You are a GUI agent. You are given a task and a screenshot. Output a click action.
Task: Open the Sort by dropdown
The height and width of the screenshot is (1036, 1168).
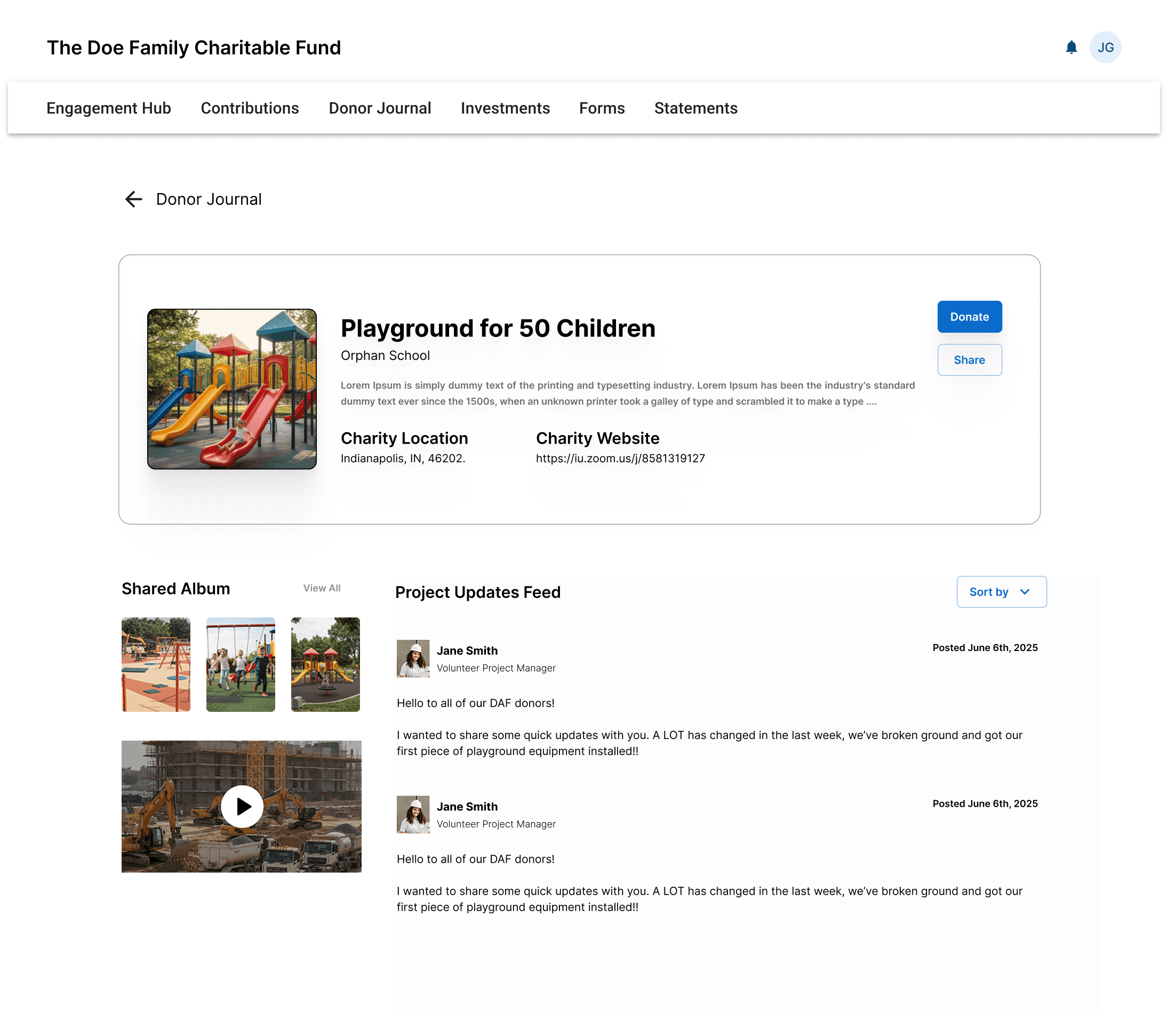(1001, 591)
